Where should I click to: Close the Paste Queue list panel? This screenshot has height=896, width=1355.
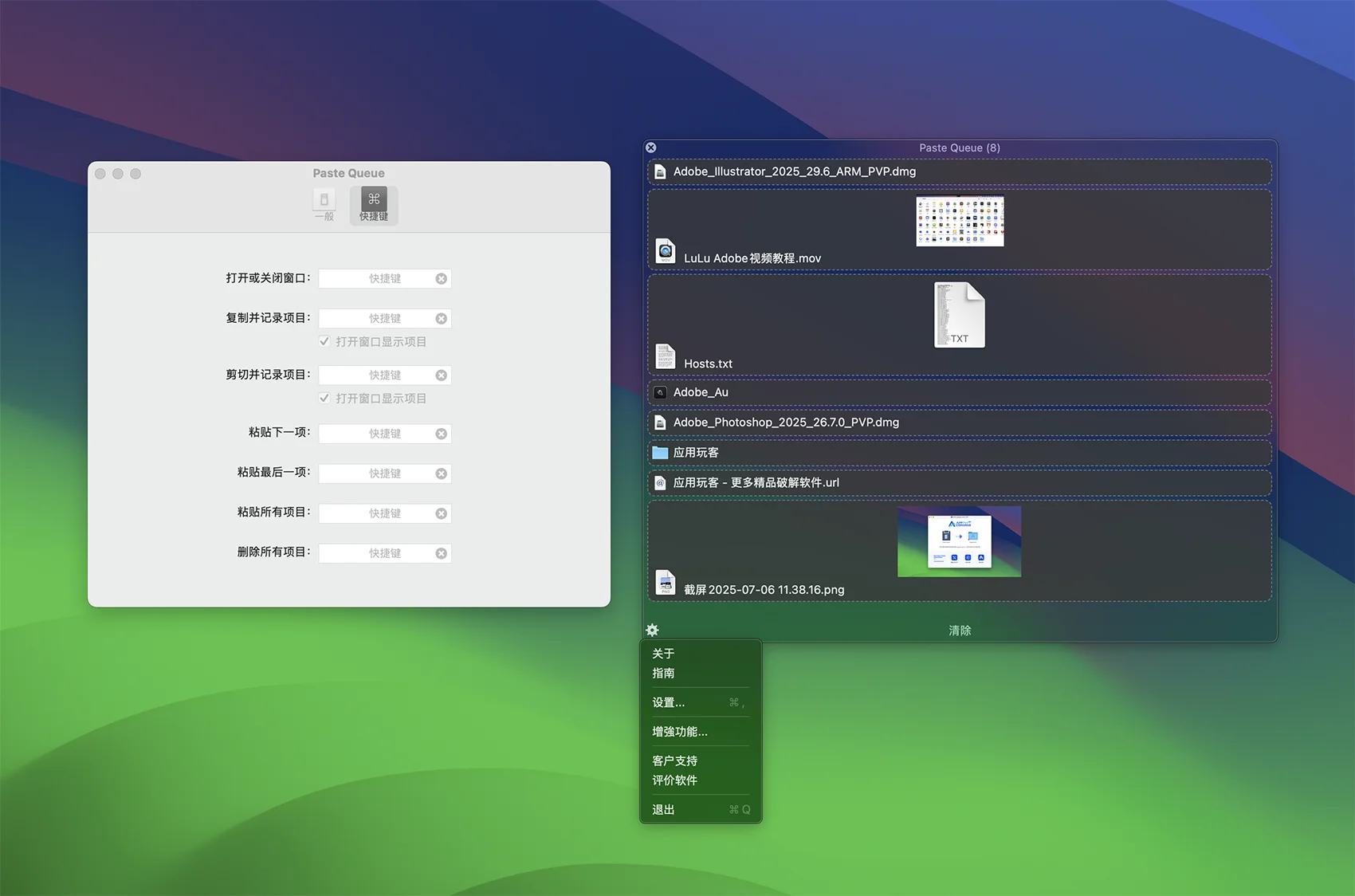(x=651, y=147)
